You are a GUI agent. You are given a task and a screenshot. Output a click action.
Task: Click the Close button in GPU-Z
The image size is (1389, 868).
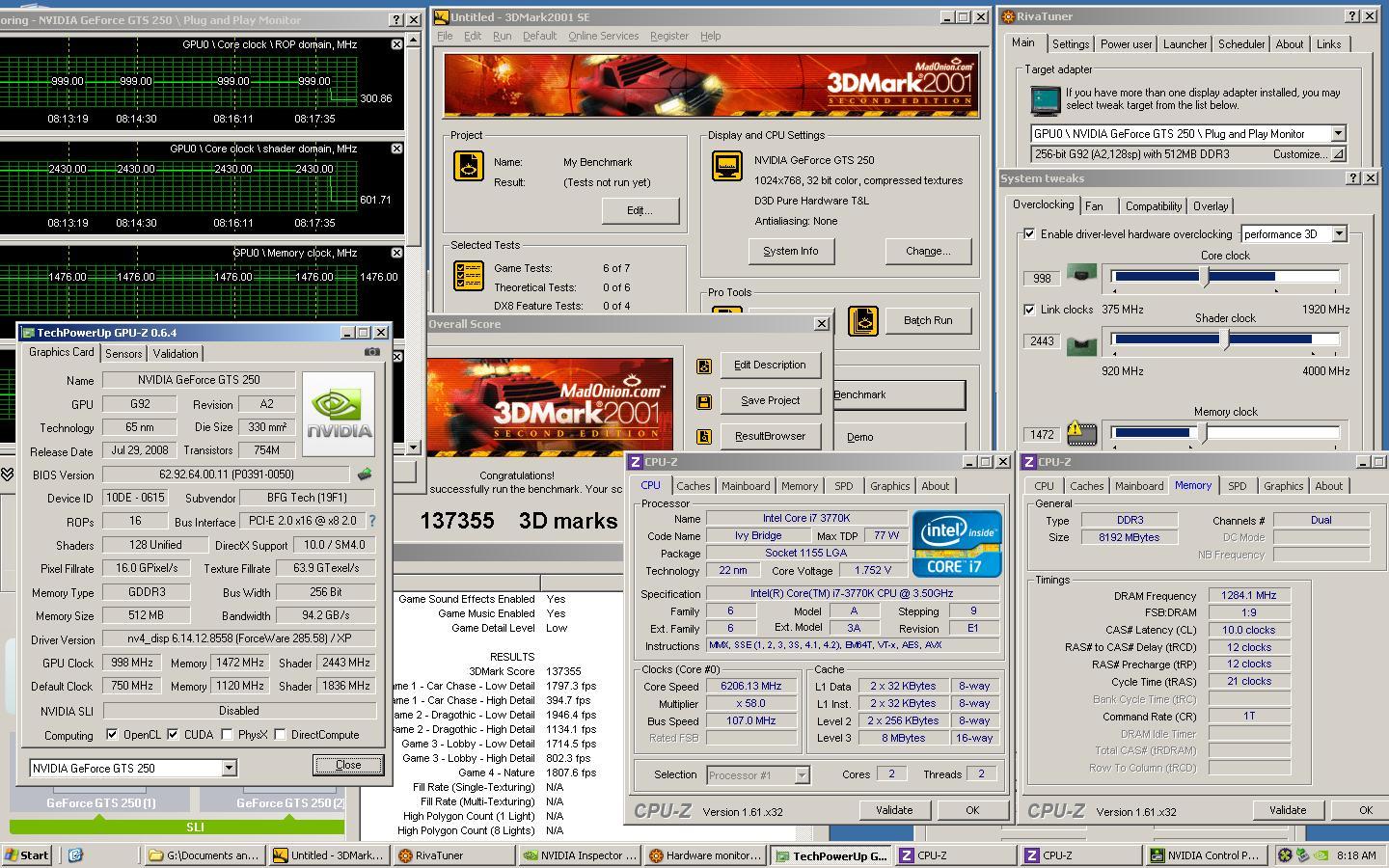pyautogui.click(x=348, y=765)
